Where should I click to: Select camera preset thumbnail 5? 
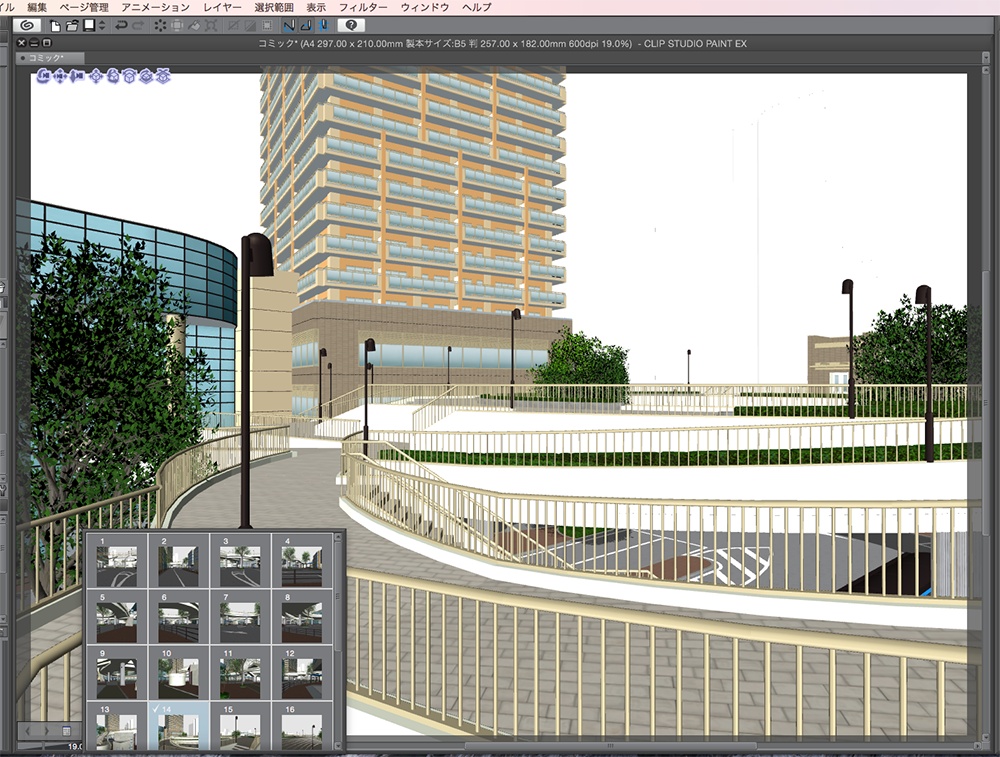117,617
